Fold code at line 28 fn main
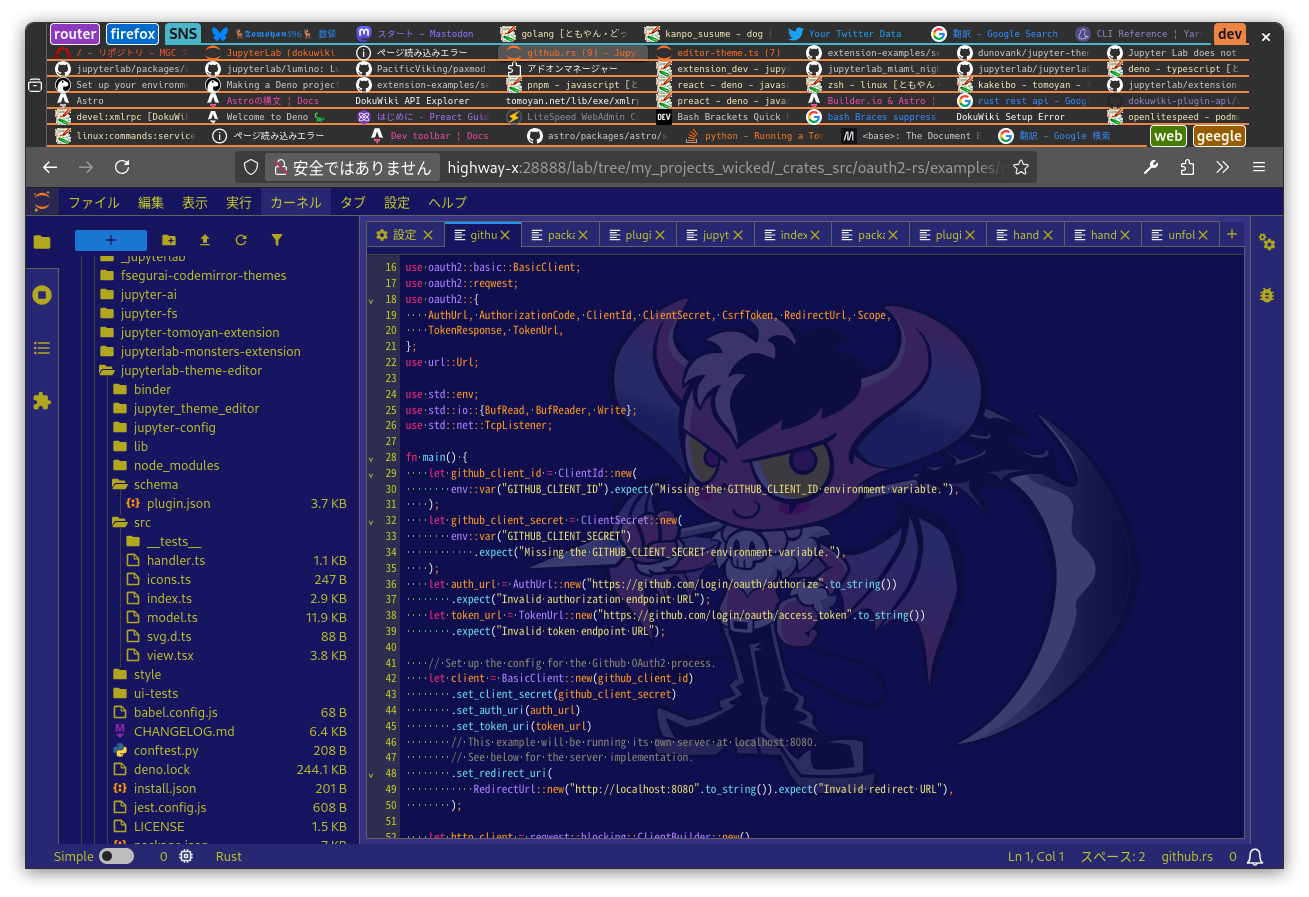 [372, 458]
